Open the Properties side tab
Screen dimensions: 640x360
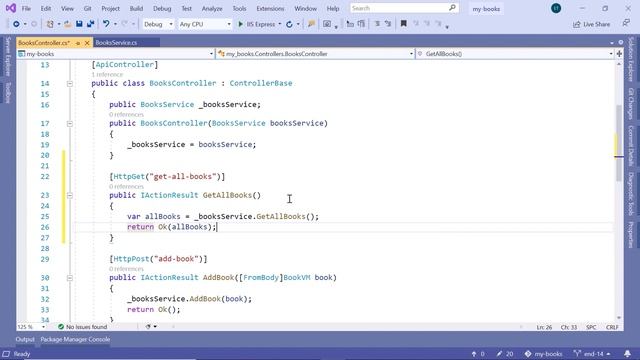tap(631, 235)
